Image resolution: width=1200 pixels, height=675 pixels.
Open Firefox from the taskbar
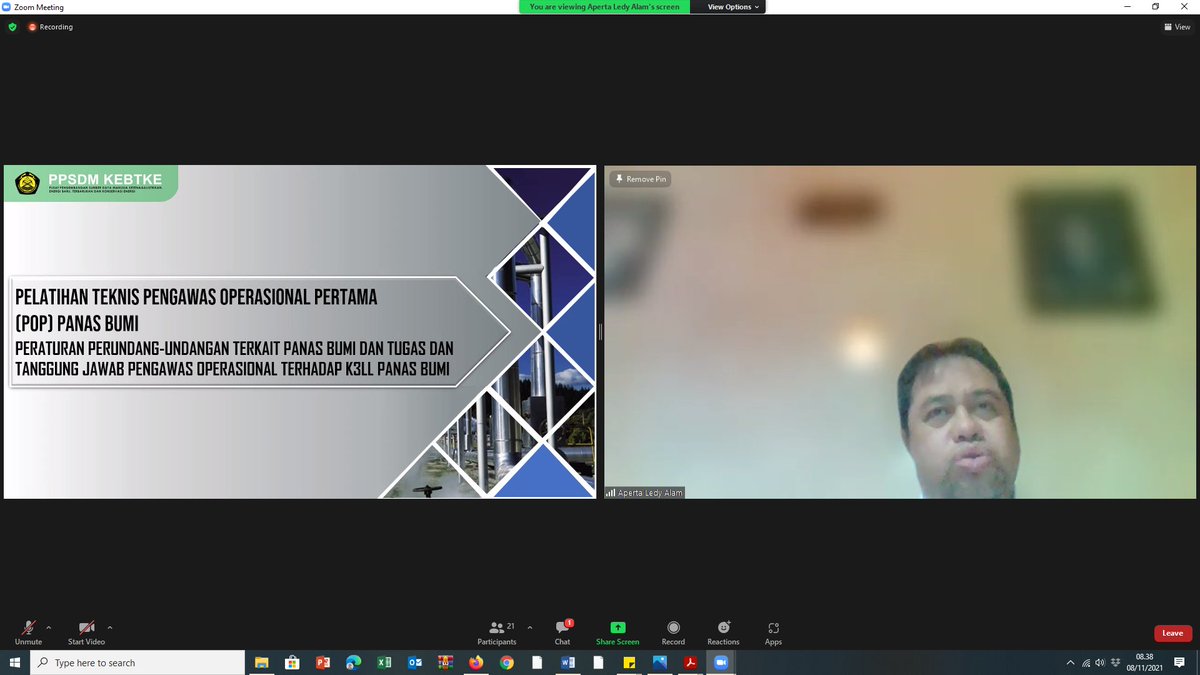click(x=476, y=663)
